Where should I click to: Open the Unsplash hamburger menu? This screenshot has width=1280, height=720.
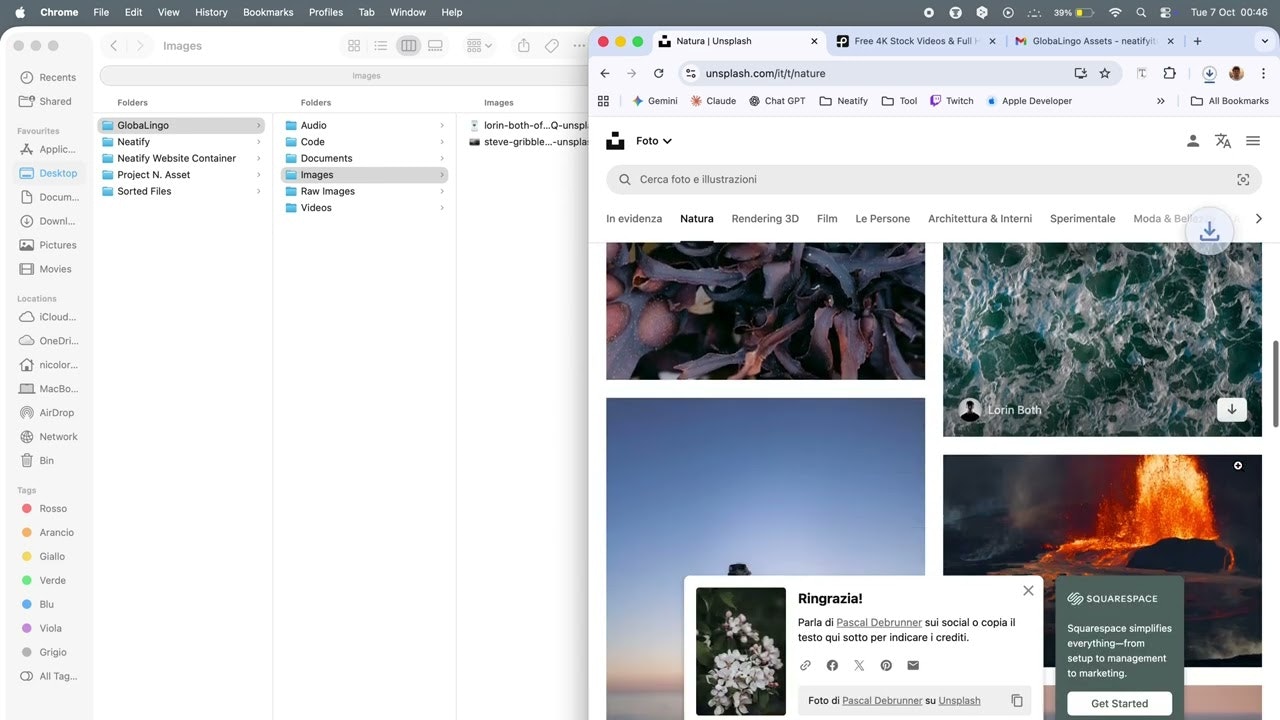pos(1253,141)
